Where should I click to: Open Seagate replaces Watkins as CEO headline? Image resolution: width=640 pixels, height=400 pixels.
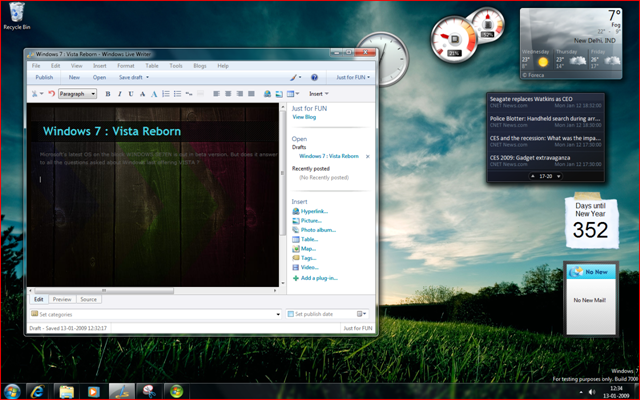click(x=531, y=99)
